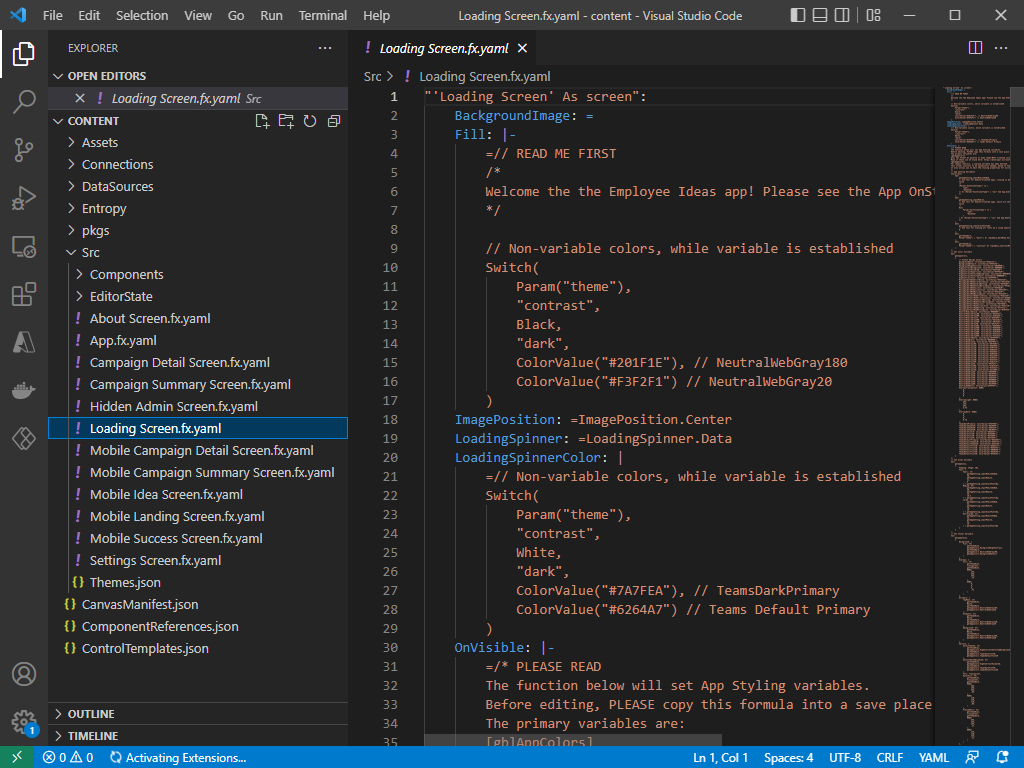Expand the DataSources folder
The height and width of the screenshot is (768, 1024).
117,186
